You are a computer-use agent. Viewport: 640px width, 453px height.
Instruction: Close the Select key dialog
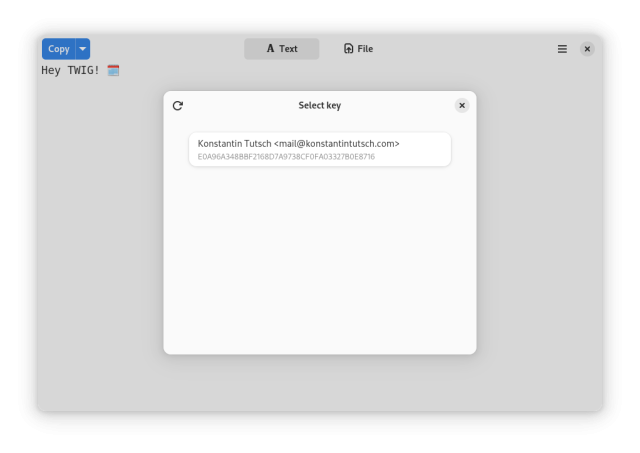[462, 105]
